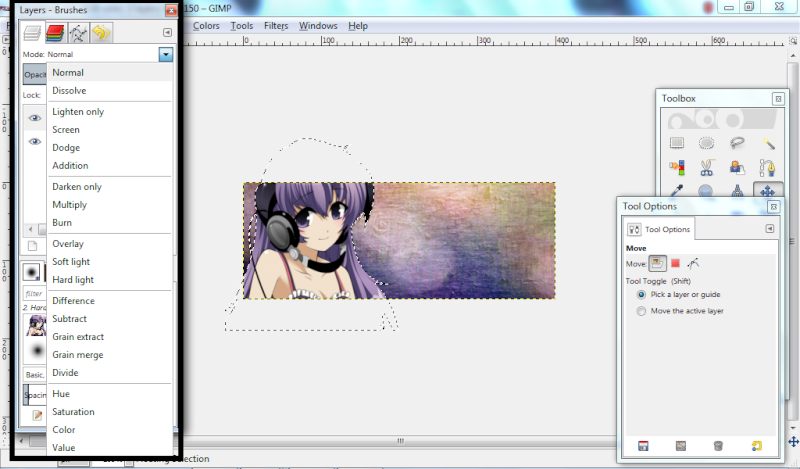800x469 pixels.
Task: Open the Channels tab icon in dock
Action: (55, 33)
